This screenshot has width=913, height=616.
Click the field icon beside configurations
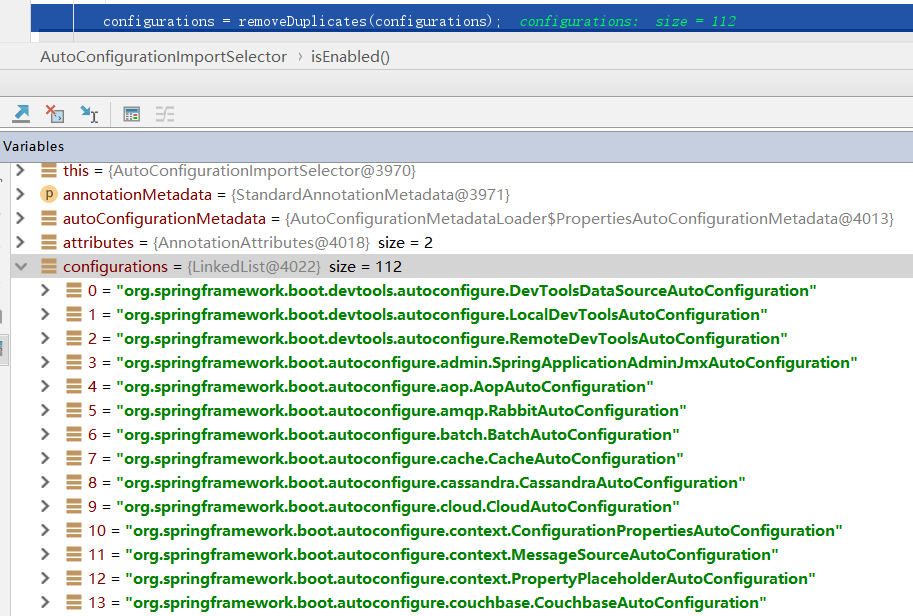(x=49, y=266)
